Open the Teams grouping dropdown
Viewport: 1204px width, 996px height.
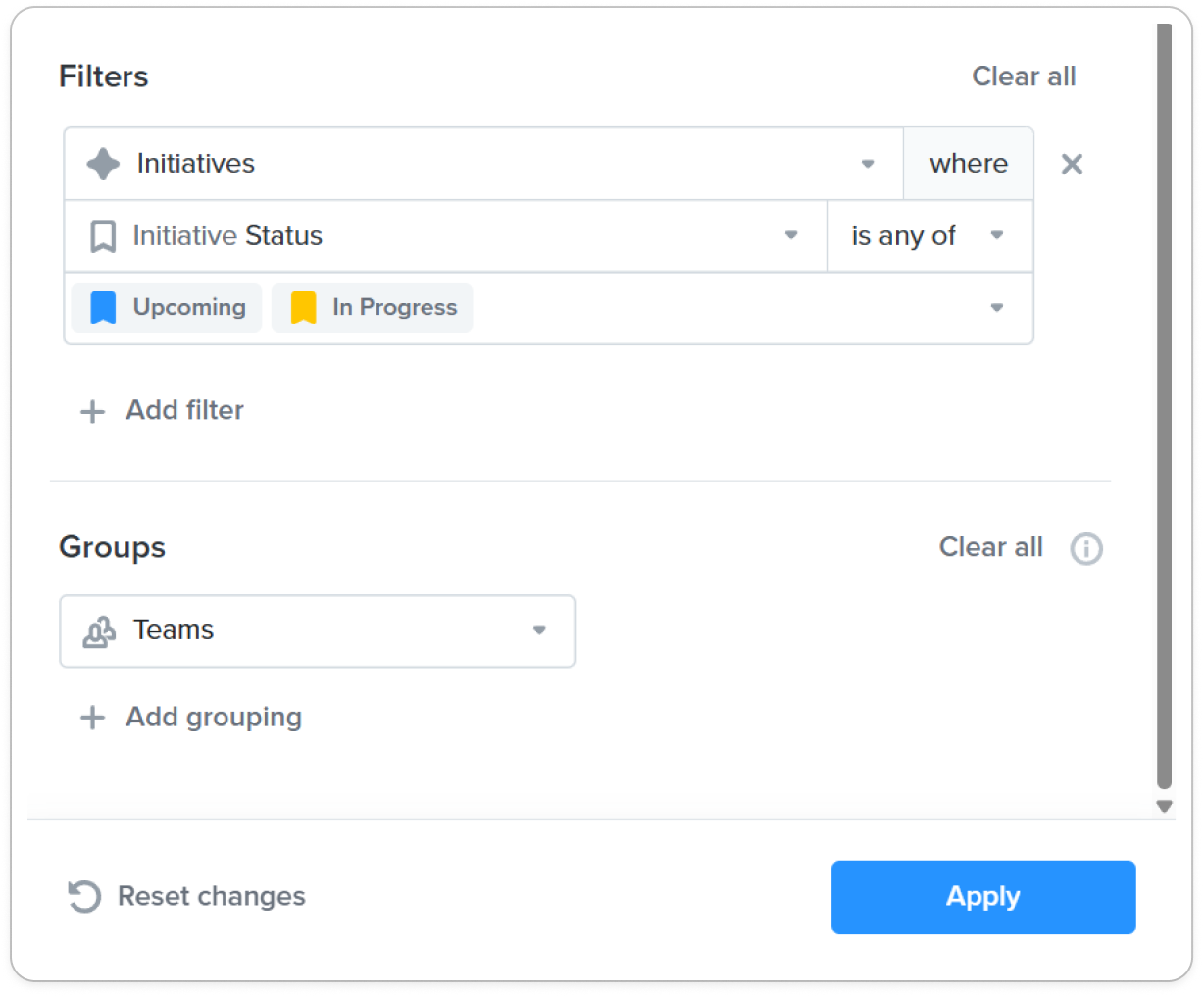(318, 631)
